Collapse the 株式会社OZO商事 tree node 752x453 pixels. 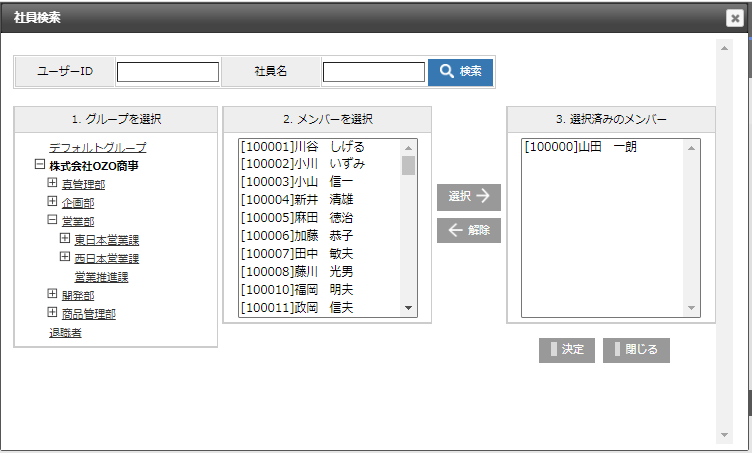[40, 165]
